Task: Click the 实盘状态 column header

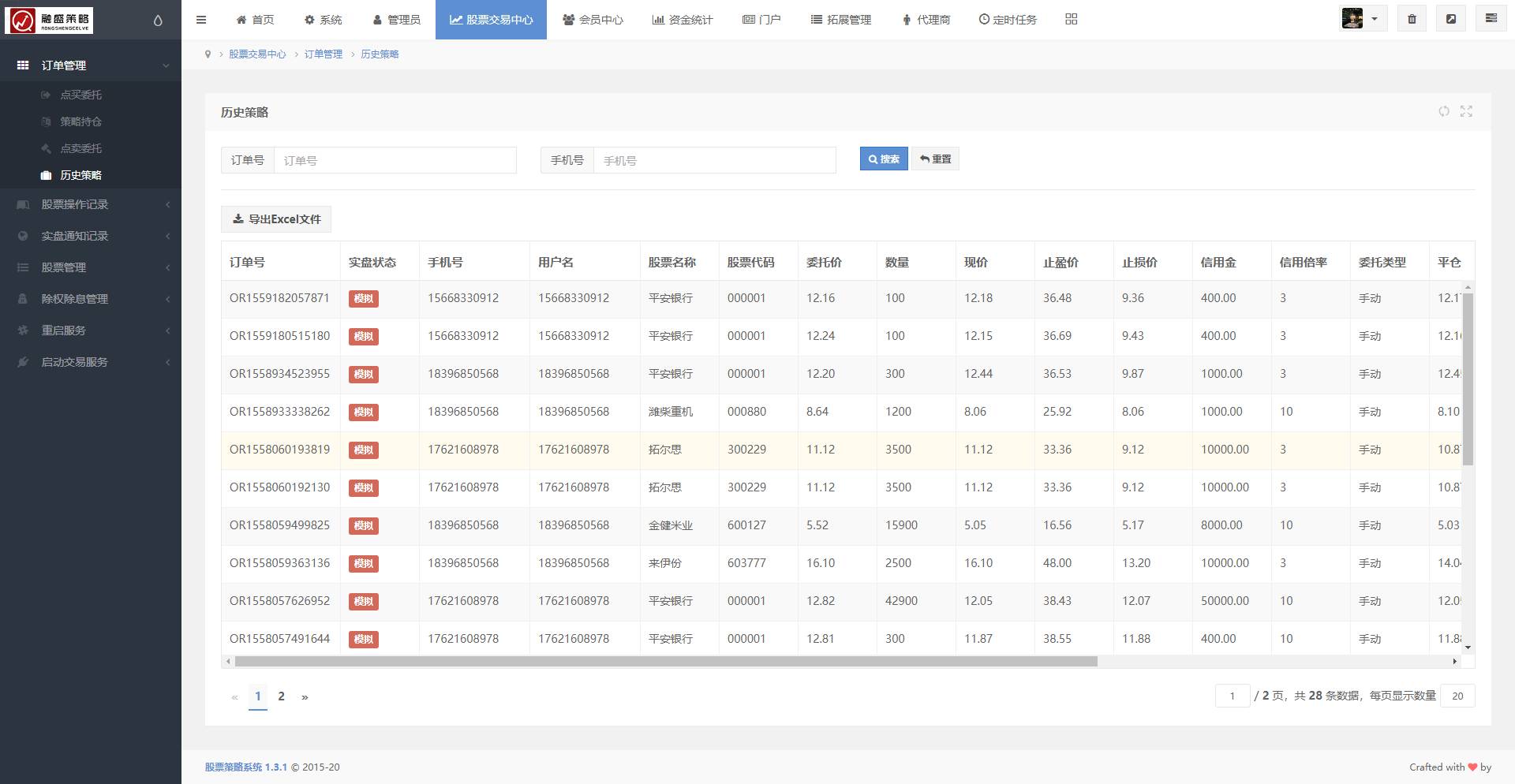Action: [x=372, y=262]
